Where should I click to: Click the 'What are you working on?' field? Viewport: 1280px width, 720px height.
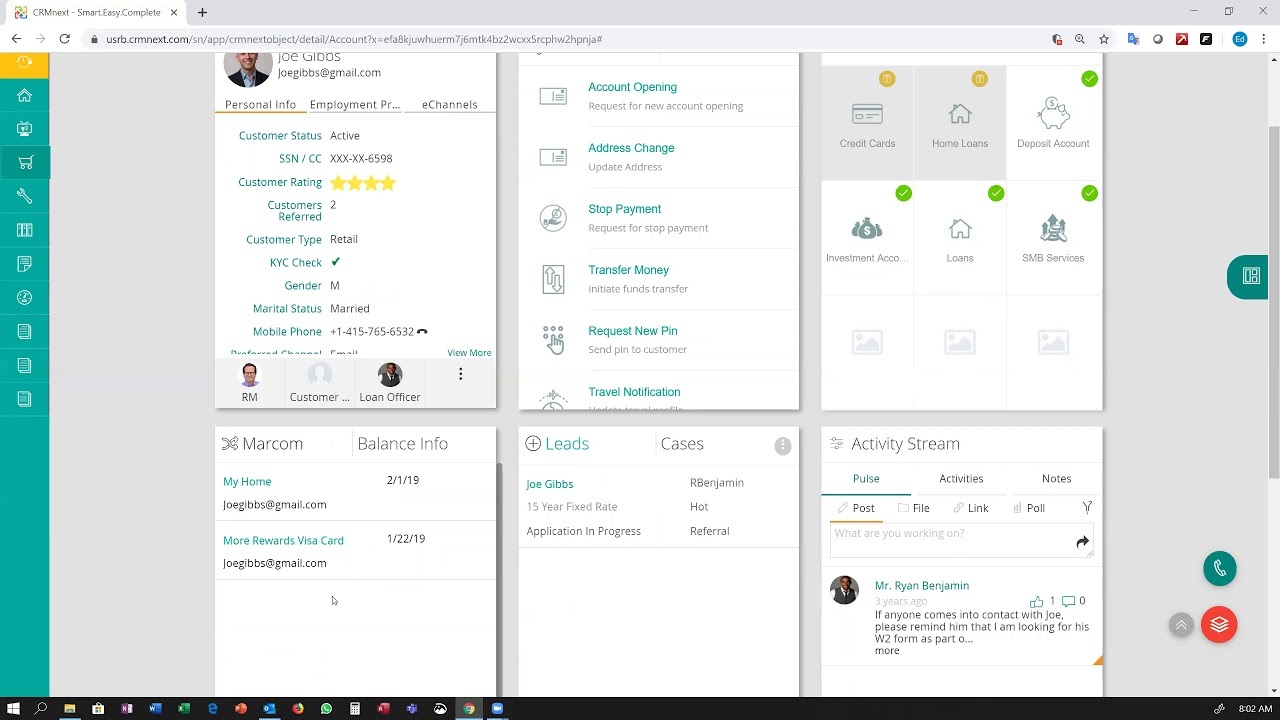(x=950, y=534)
